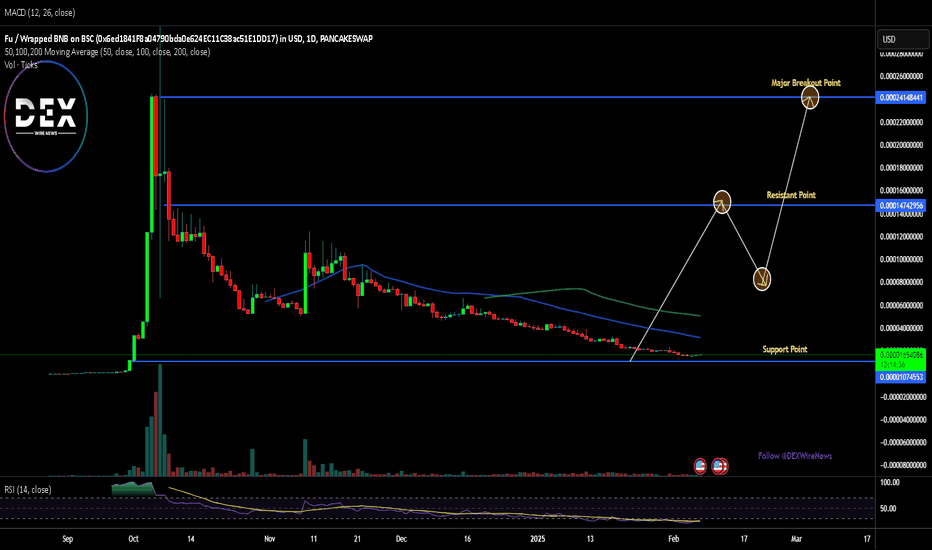The width and height of the screenshot is (932, 550).
Task: Click the standalone US flag economic event icon
Action: 700,466
